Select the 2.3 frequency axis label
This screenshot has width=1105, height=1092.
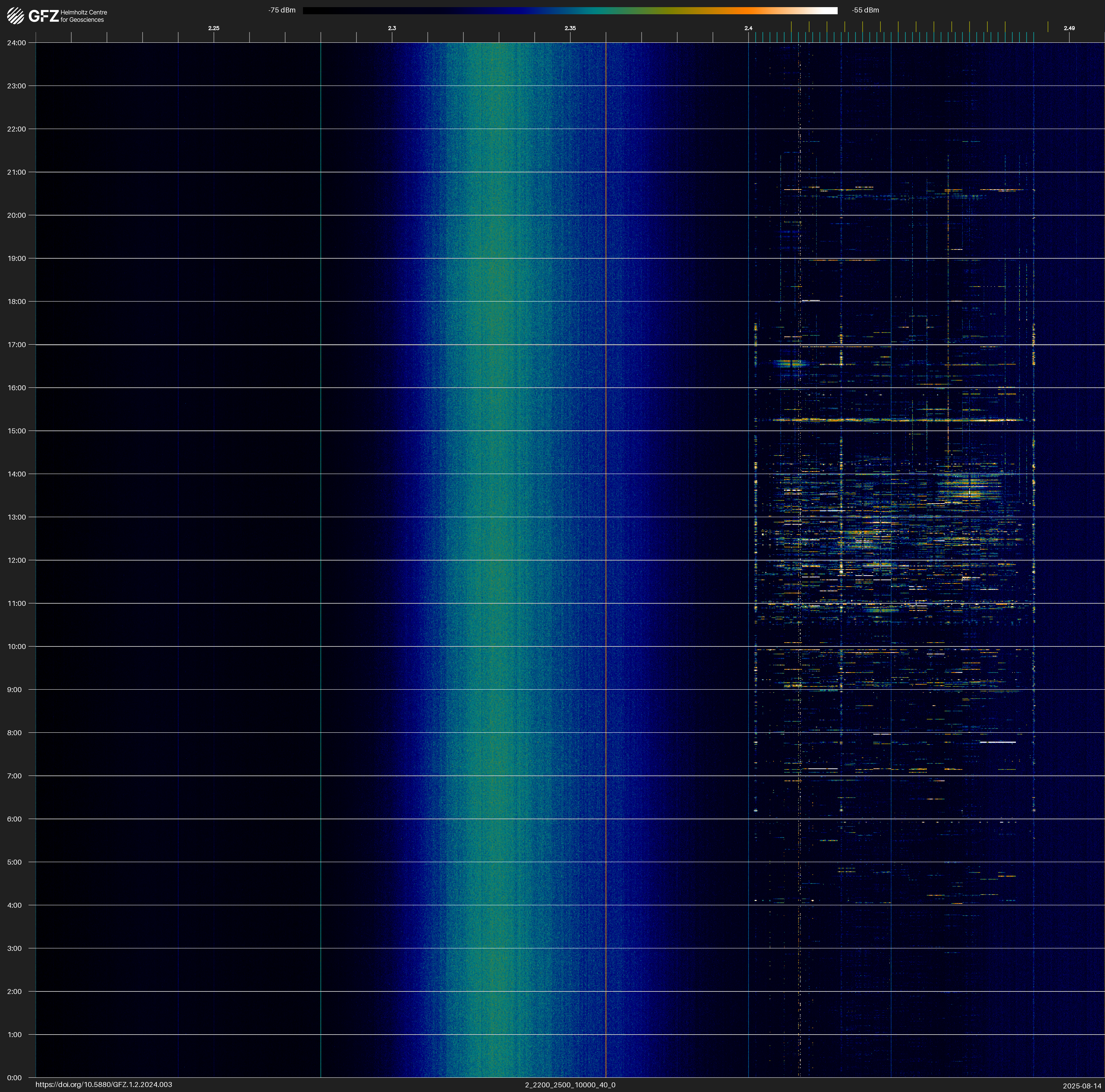click(392, 28)
